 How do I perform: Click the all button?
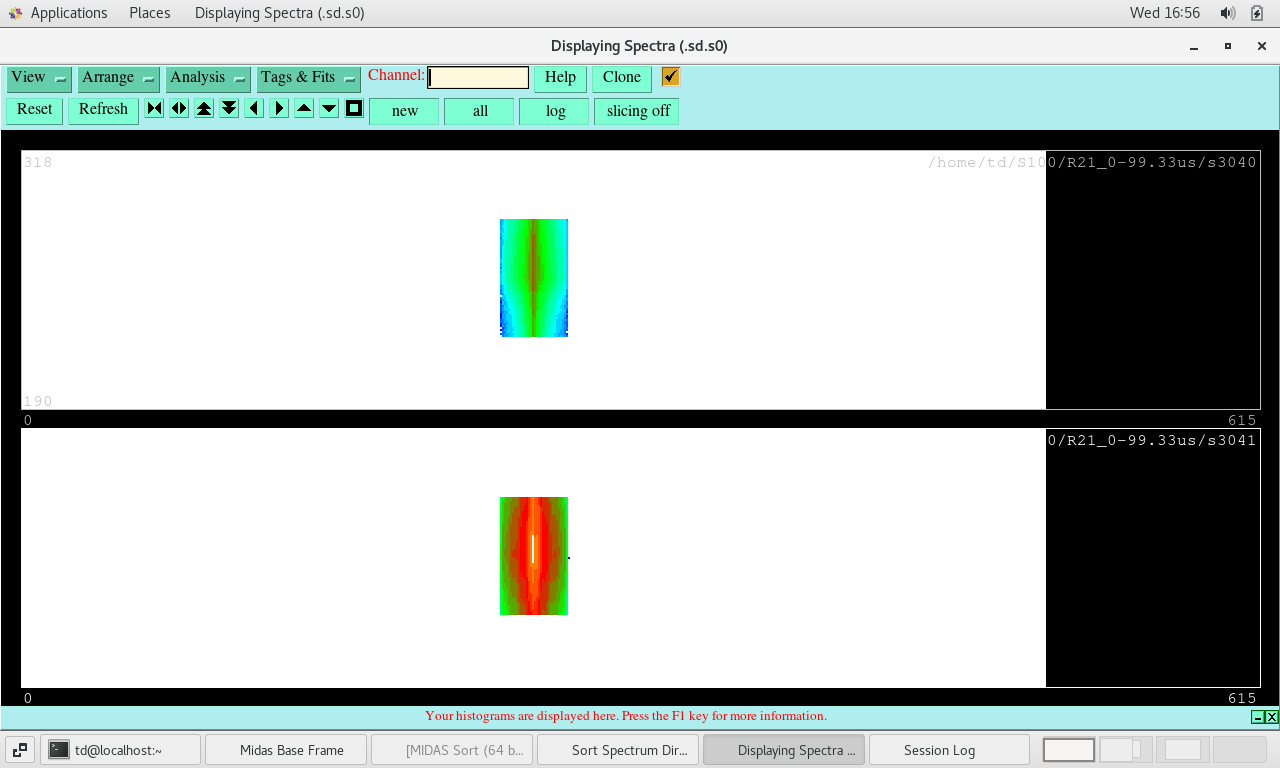coord(480,111)
